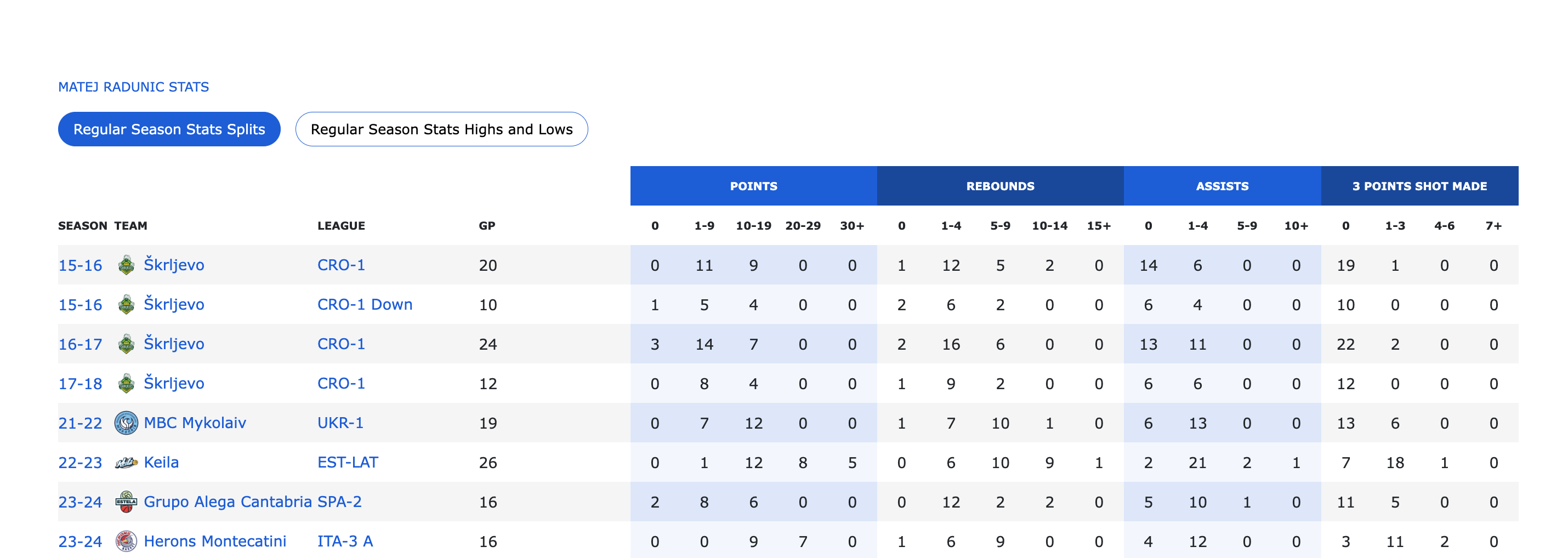Switch to Regular Season Stats Splits tab
The height and width of the screenshot is (558, 1568).
(169, 129)
